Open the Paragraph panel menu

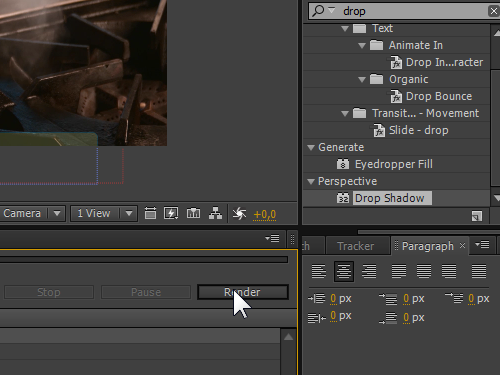click(482, 245)
